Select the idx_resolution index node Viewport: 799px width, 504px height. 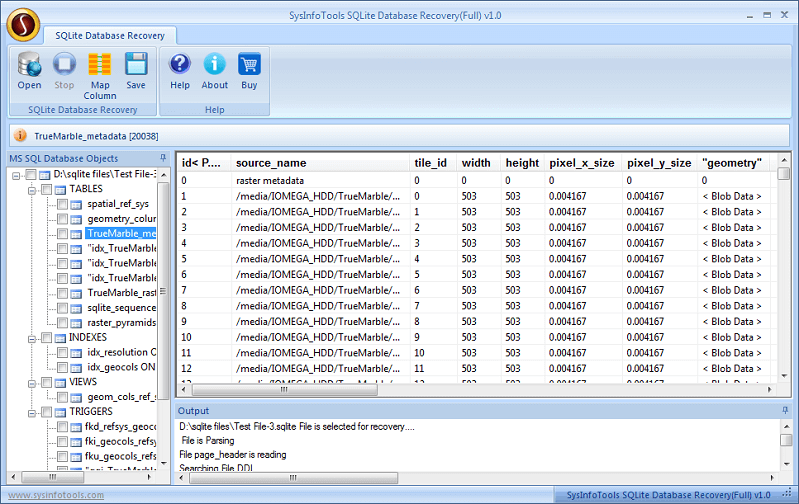click(121, 352)
